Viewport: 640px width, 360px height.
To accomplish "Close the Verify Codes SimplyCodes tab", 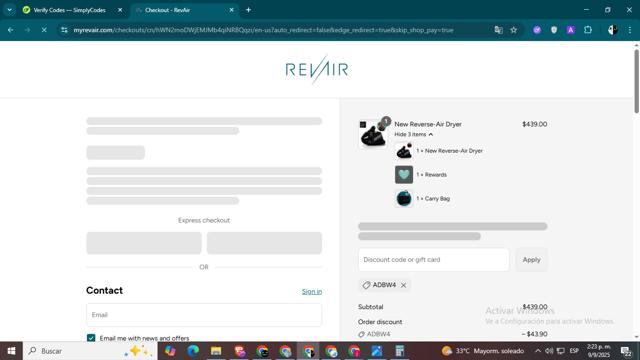I will (x=120, y=10).
